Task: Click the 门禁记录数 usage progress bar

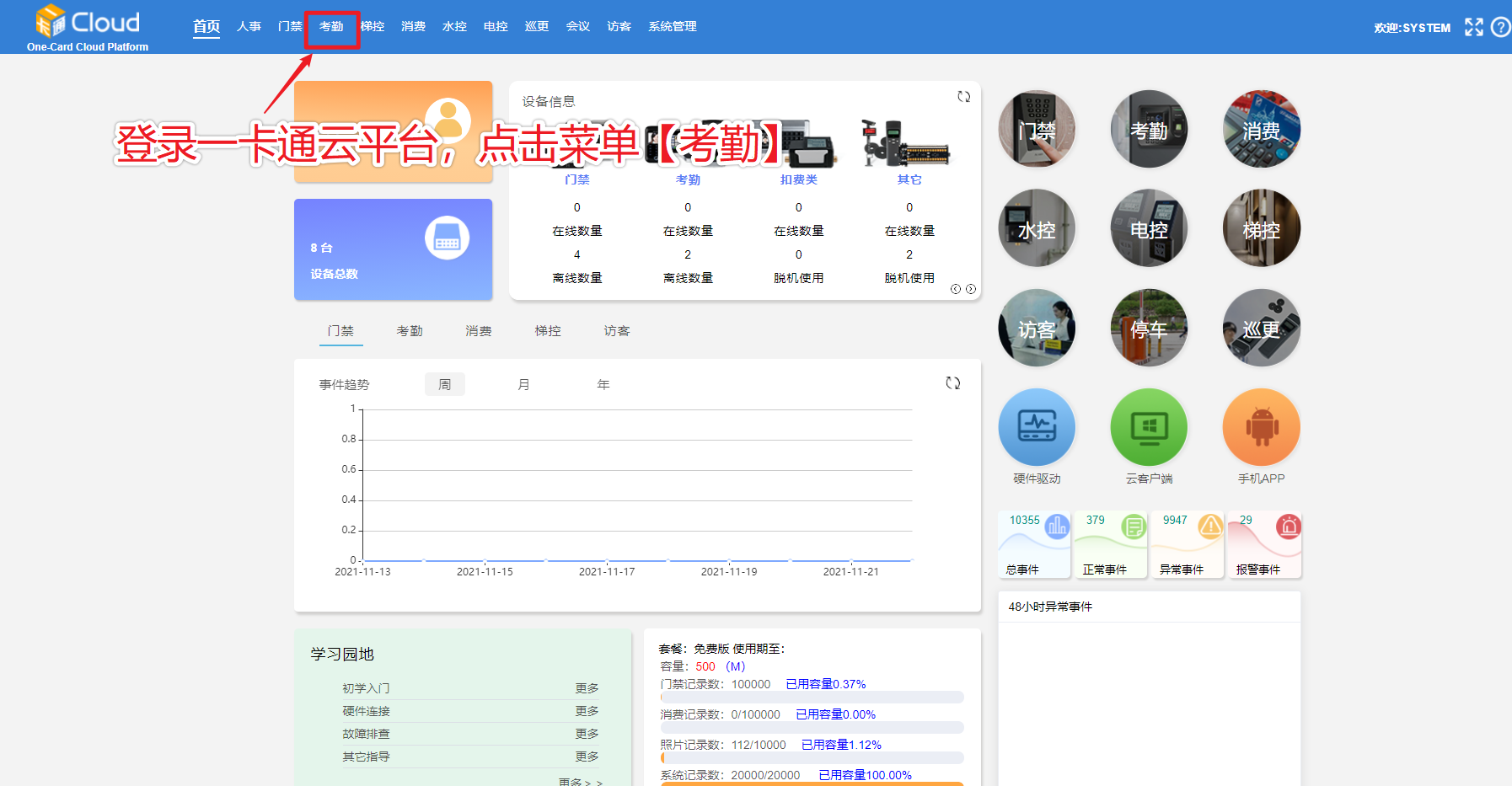Action: pos(812,698)
